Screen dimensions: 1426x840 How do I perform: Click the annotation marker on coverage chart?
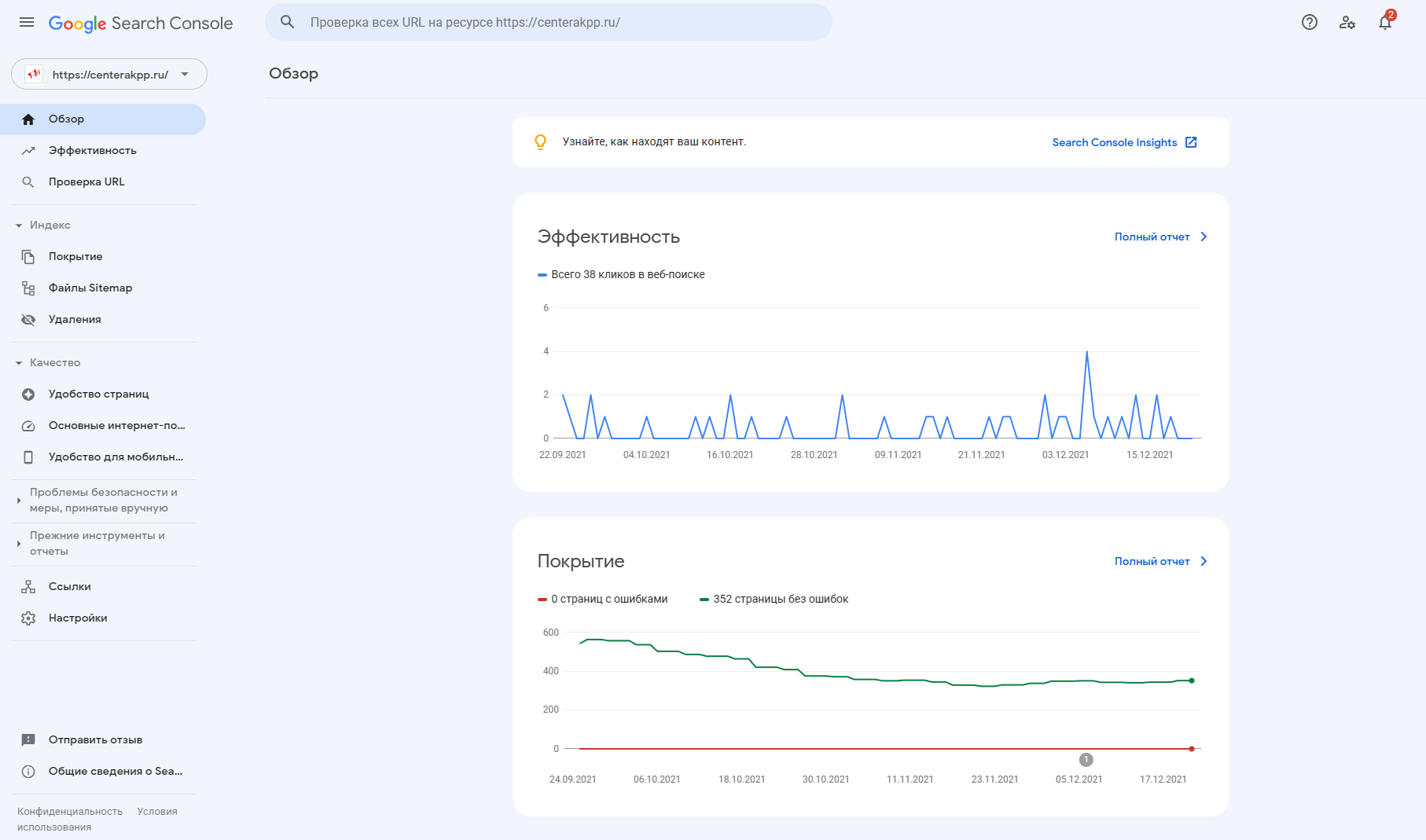[1086, 760]
